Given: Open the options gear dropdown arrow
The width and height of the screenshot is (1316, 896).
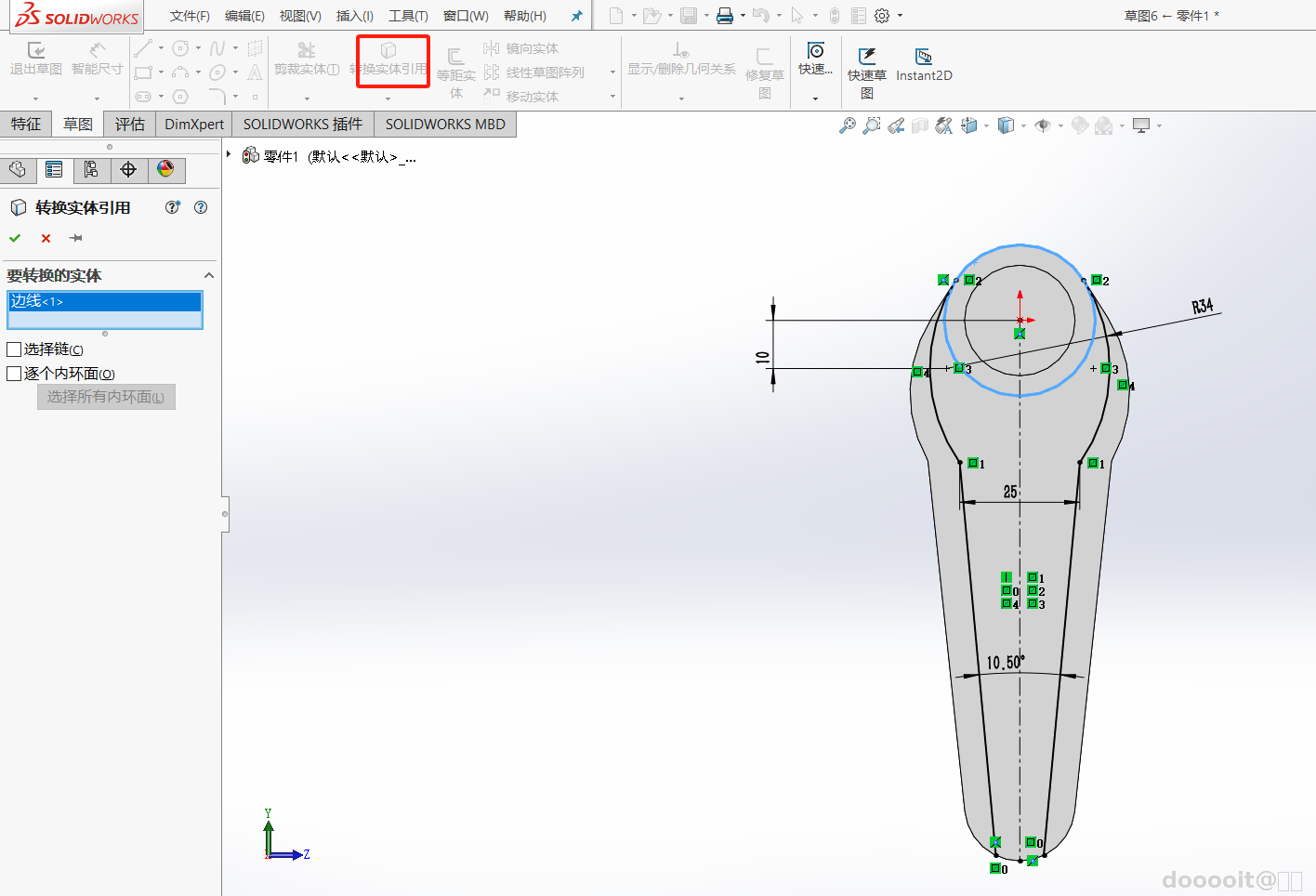Looking at the screenshot, I should 900,16.
